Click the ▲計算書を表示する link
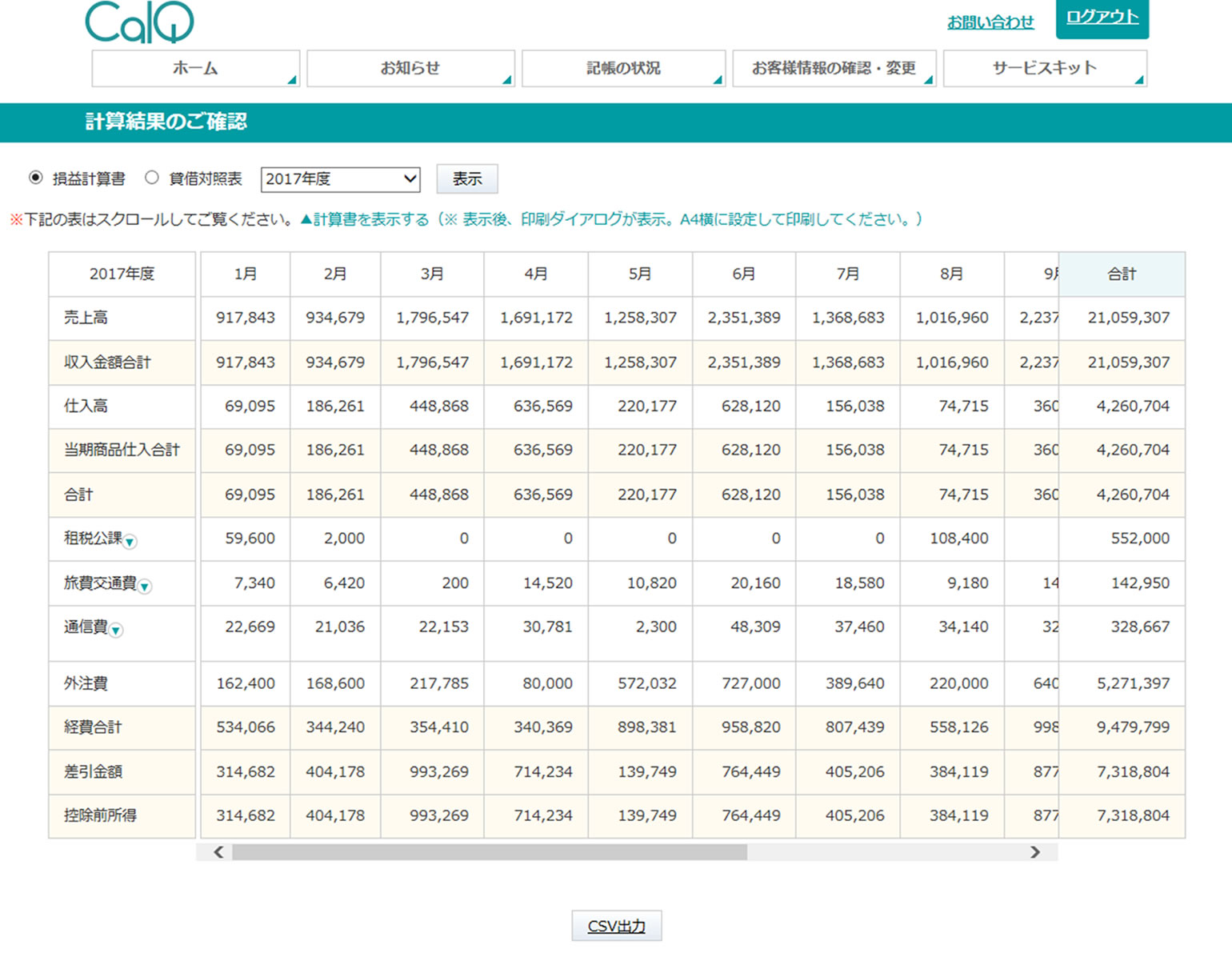The image size is (1232, 965). pyautogui.click(x=365, y=219)
